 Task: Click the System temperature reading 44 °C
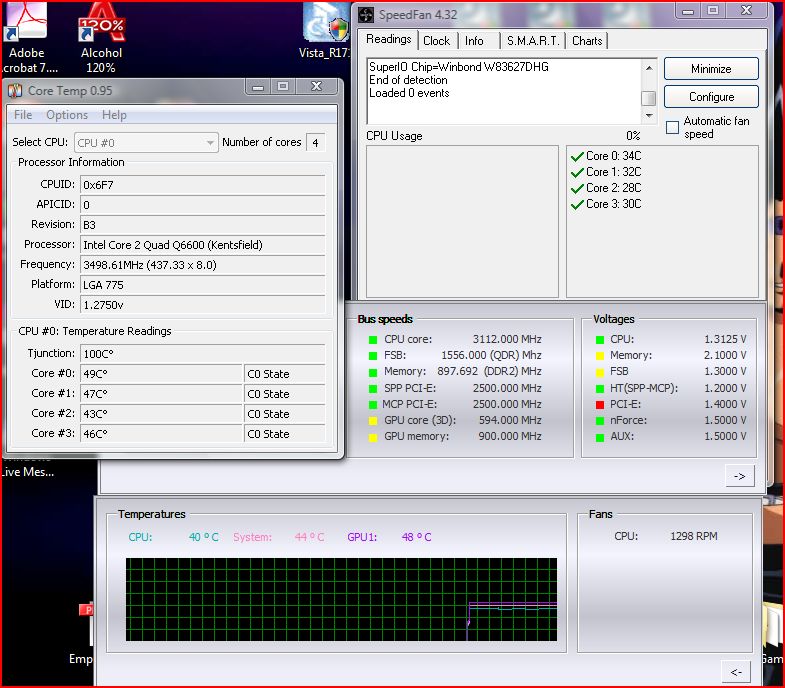[309, 537]
